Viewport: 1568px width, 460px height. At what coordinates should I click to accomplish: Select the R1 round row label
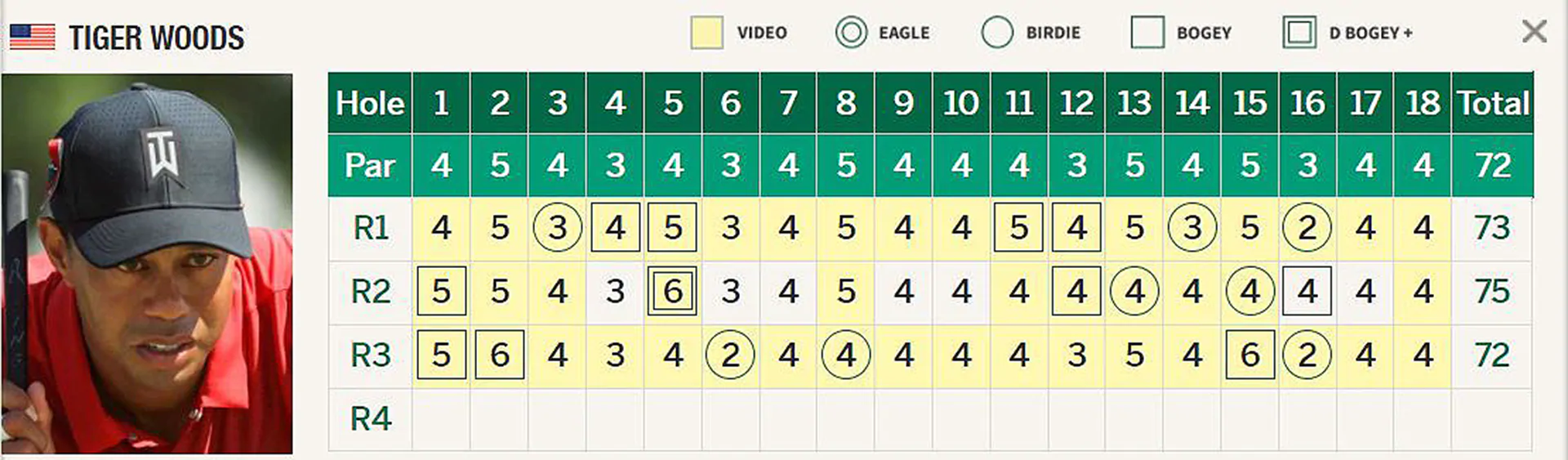click(x=371, y=228)
